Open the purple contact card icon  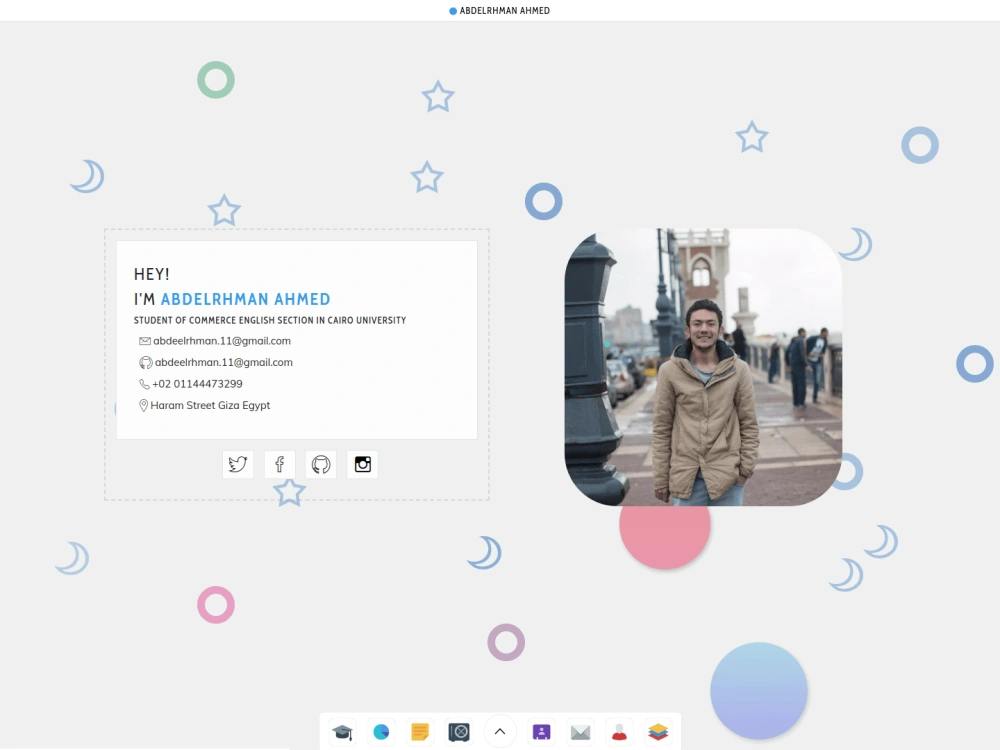pos(541,732)
